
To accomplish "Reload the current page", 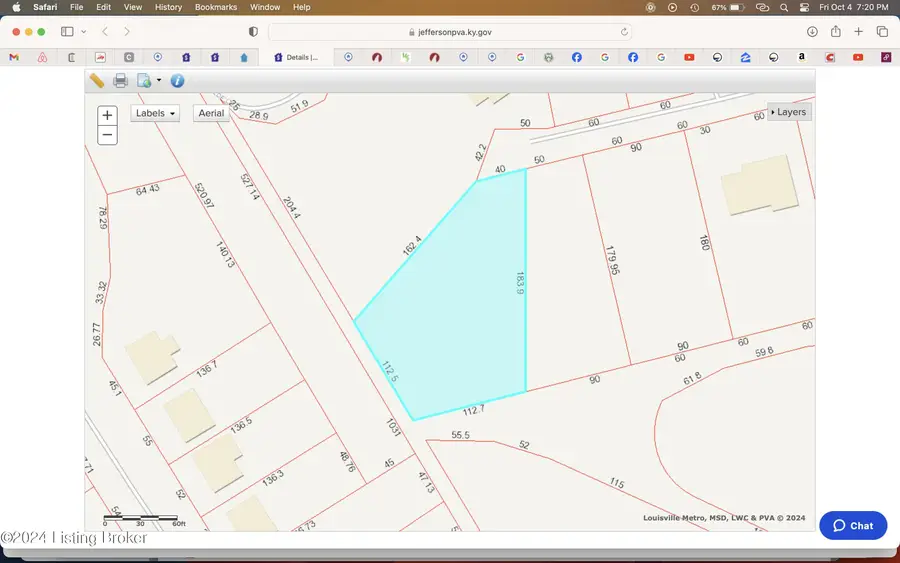I will pos(624,32).
